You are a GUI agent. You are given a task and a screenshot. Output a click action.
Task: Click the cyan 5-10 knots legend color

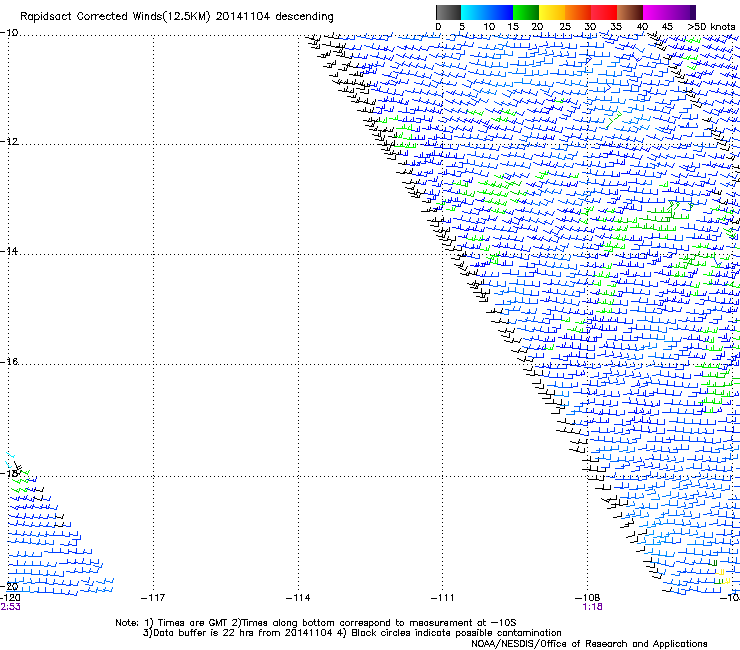[x=474, y=12]
